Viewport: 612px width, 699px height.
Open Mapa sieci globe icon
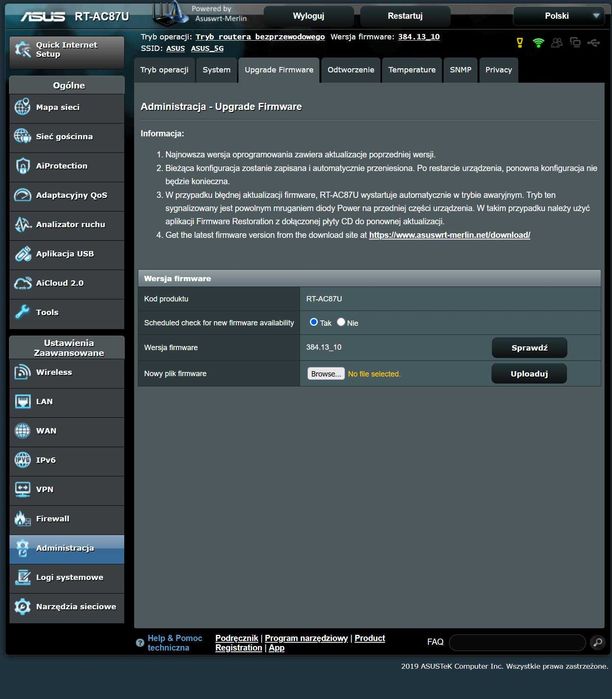[22, 107]
